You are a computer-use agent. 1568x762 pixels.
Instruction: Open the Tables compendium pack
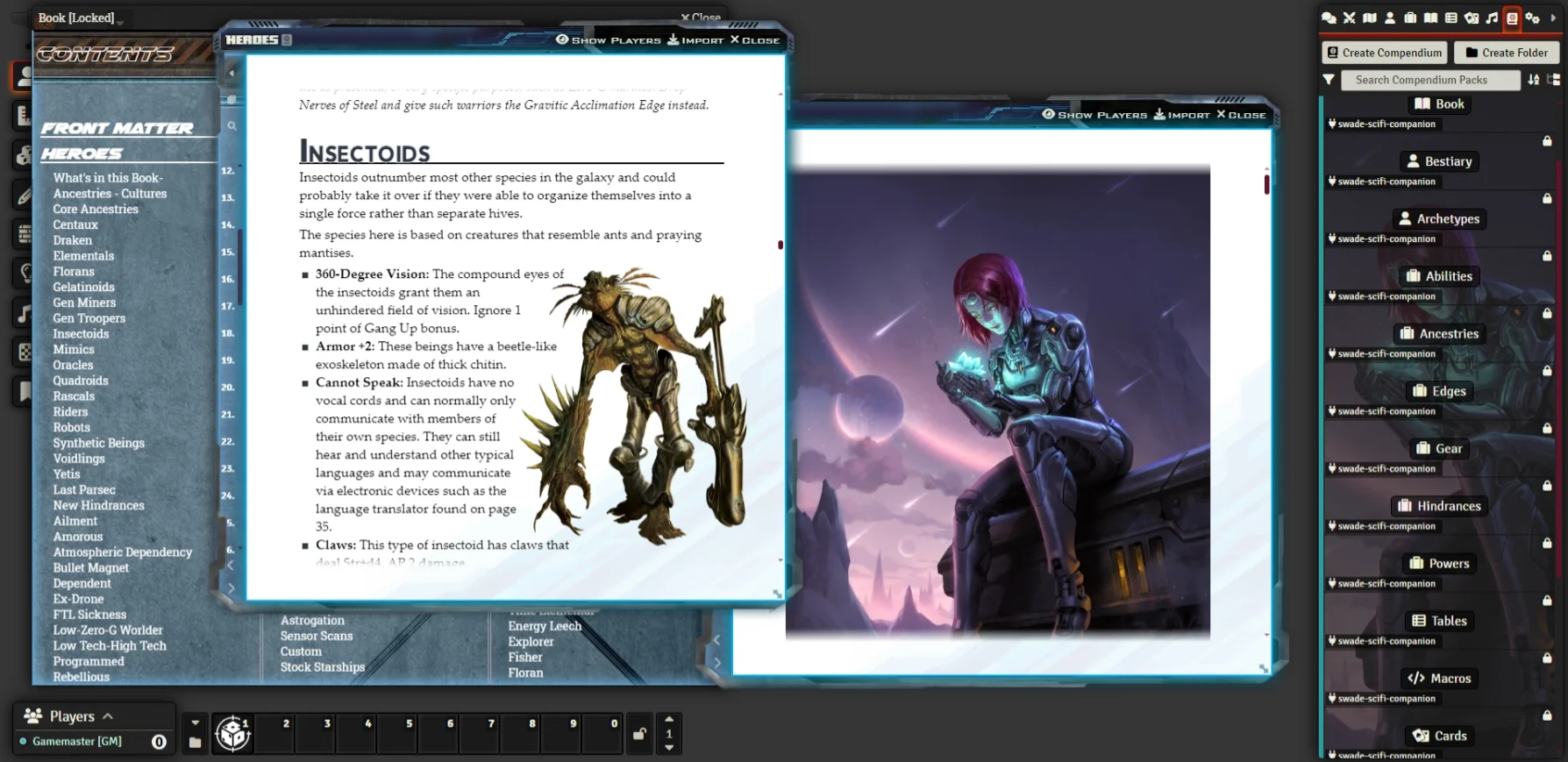pyautogui.click(x=1439, y=621)
